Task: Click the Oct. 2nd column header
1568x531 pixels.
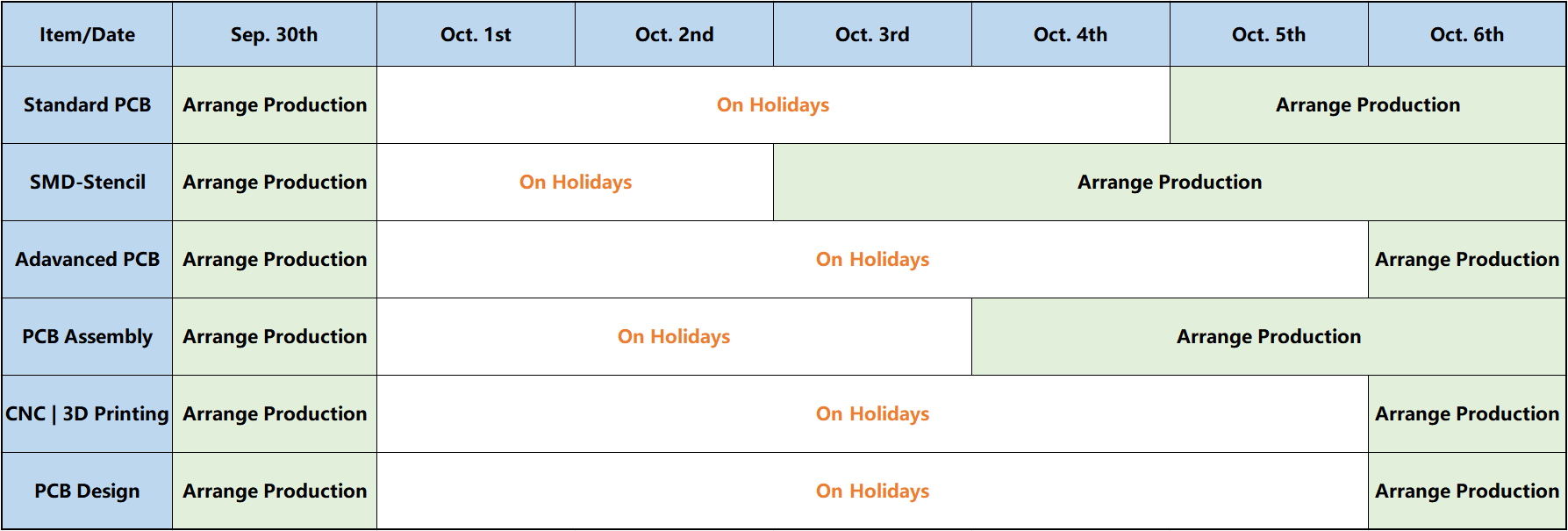Action: click(674, 34)
